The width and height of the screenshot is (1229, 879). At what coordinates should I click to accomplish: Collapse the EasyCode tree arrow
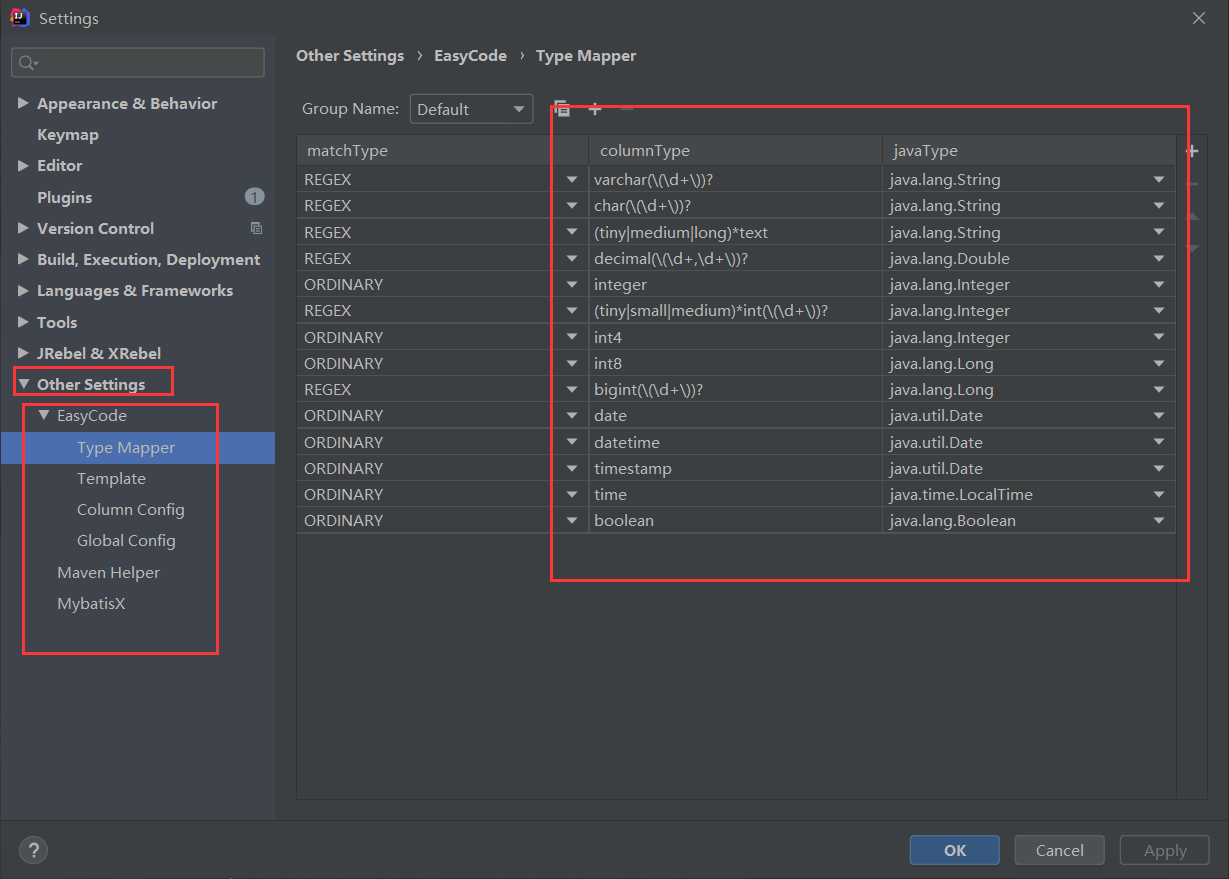click(x=43, y=415)
